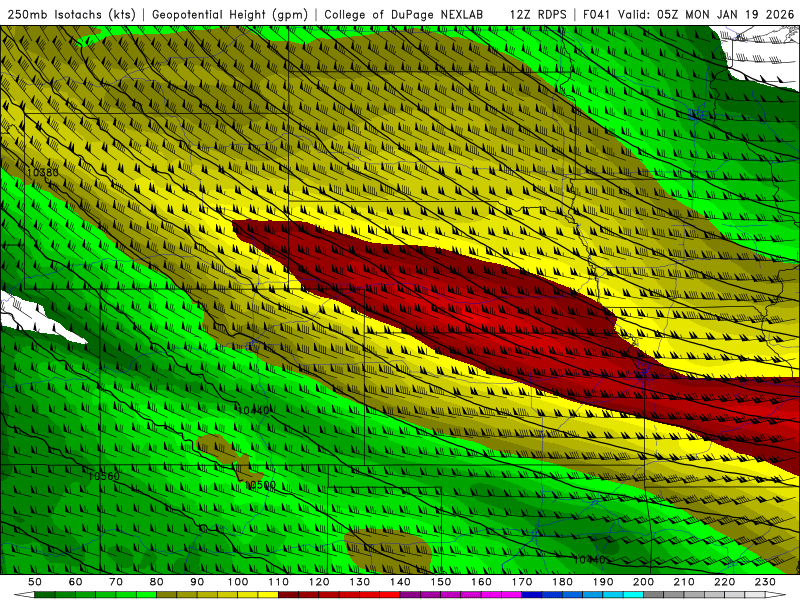The image size is (800, 600).
Task: Click the '12Z RDPS' model run text
Action: (x=538, y=15)
